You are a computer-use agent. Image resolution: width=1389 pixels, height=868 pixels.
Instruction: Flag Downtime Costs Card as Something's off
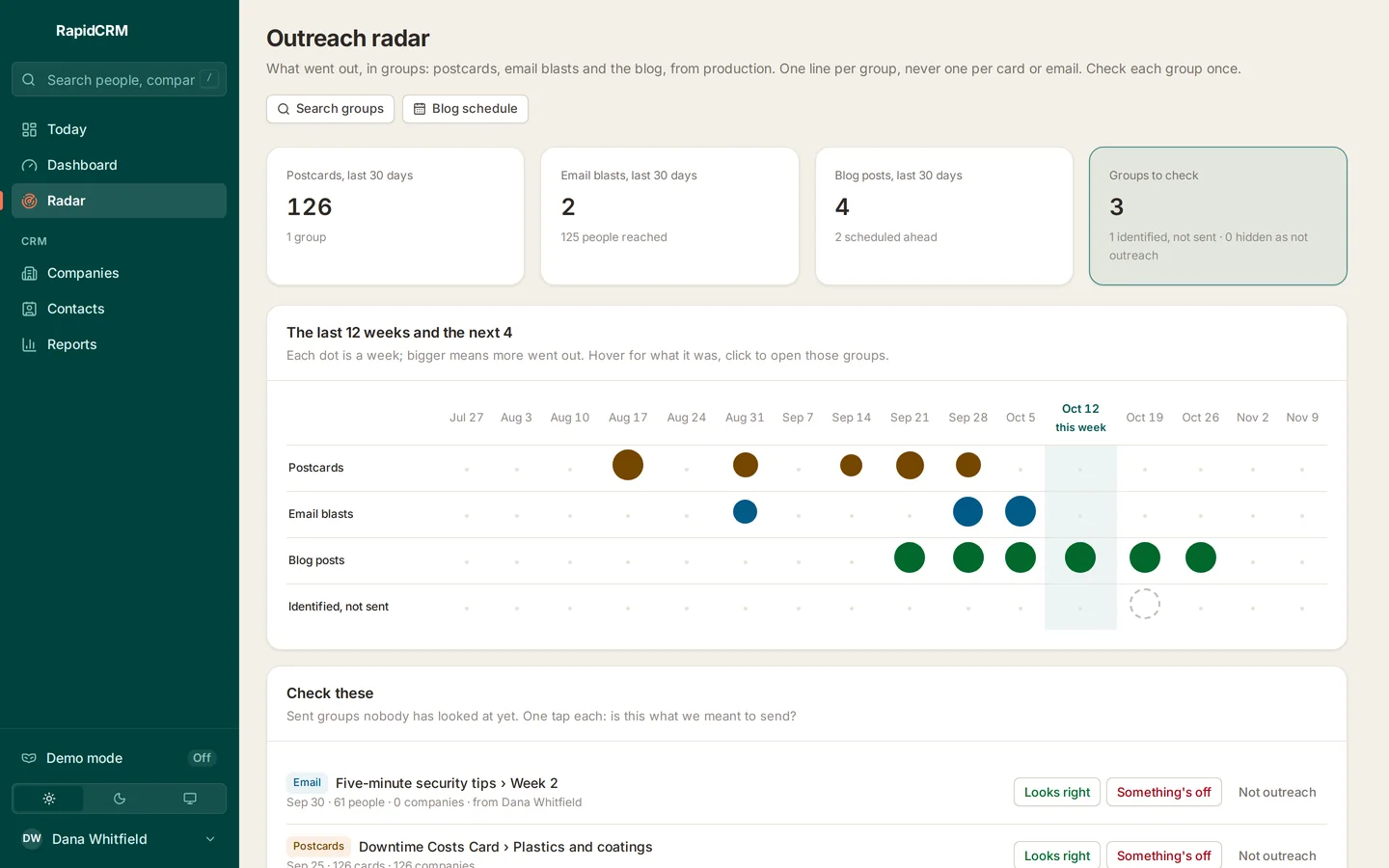[1163, 855]
